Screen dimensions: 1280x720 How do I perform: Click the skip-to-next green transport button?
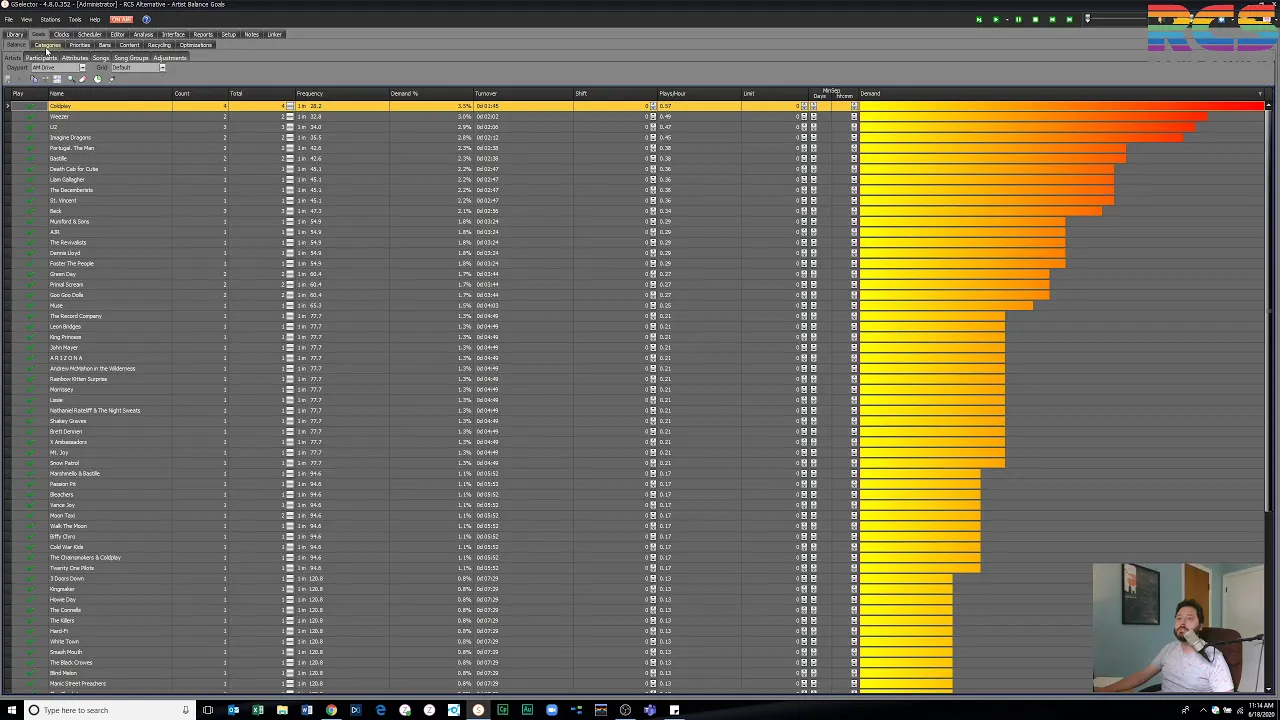coord(1069,19)
